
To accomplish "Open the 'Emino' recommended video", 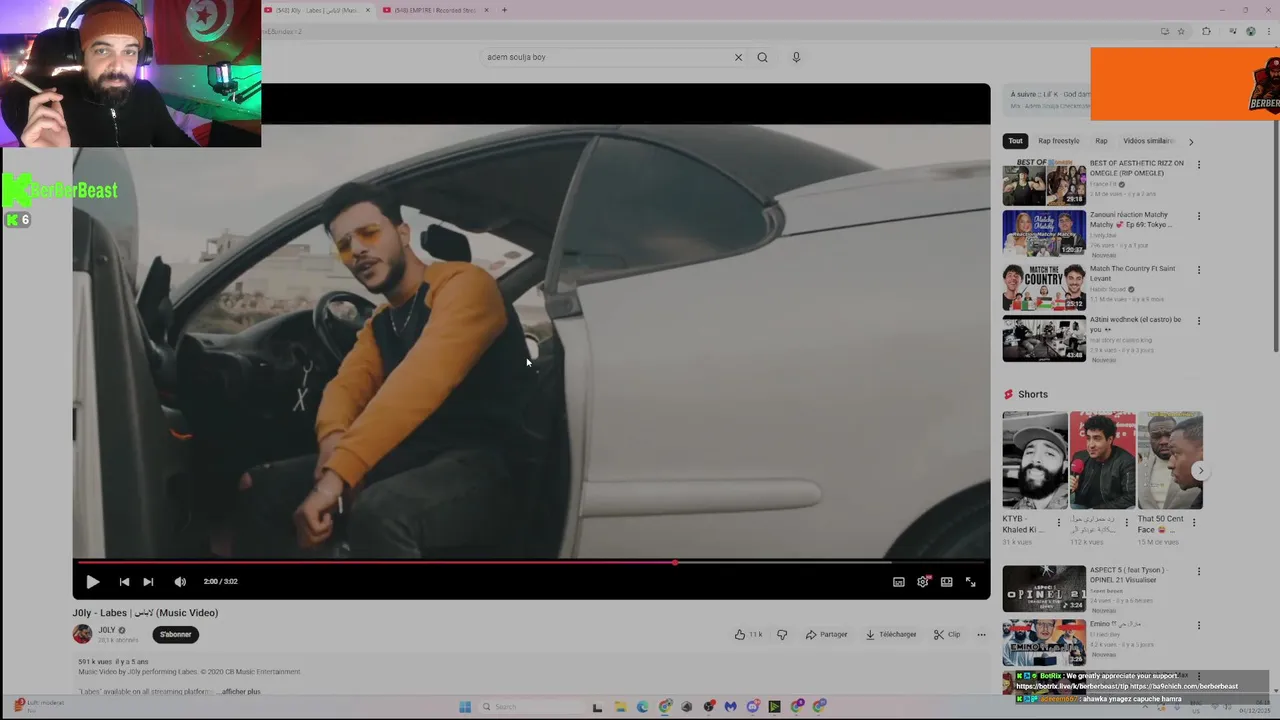I will pos(1044,643).
